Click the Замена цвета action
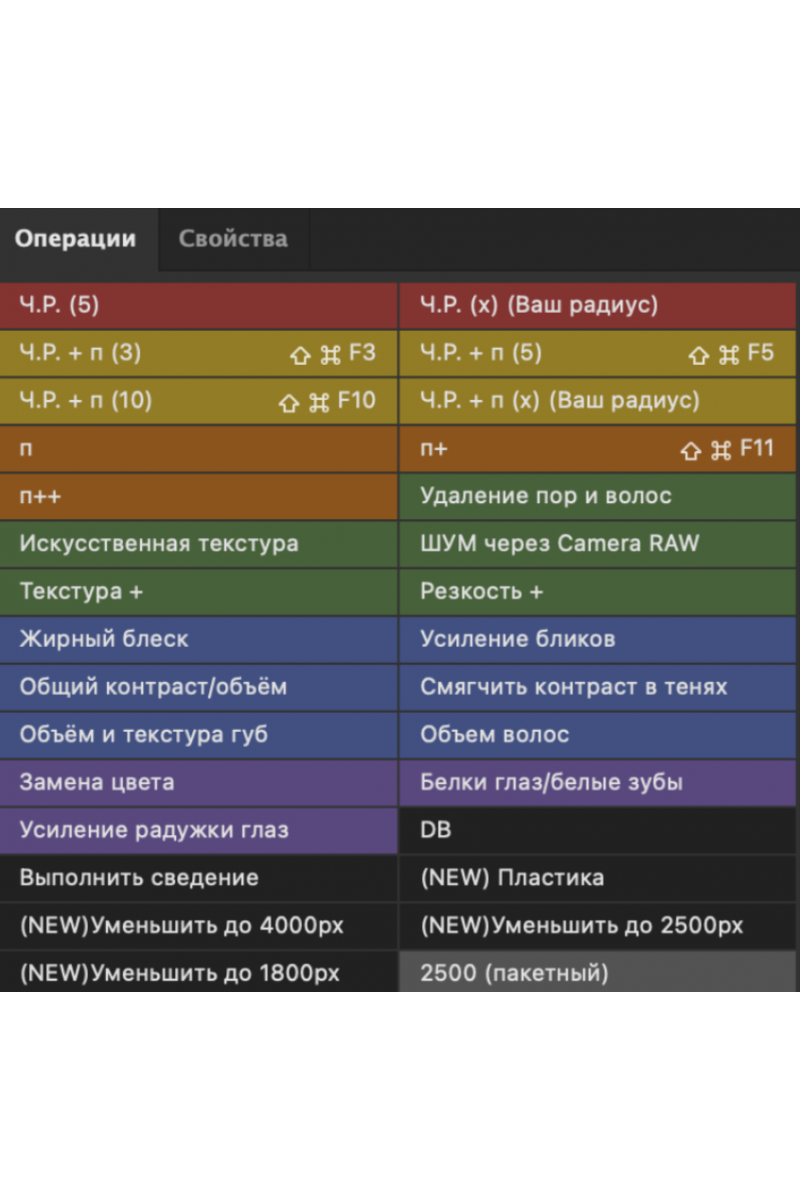The width and height of the screenshot is (800, 1200). (x=198, y=782)
